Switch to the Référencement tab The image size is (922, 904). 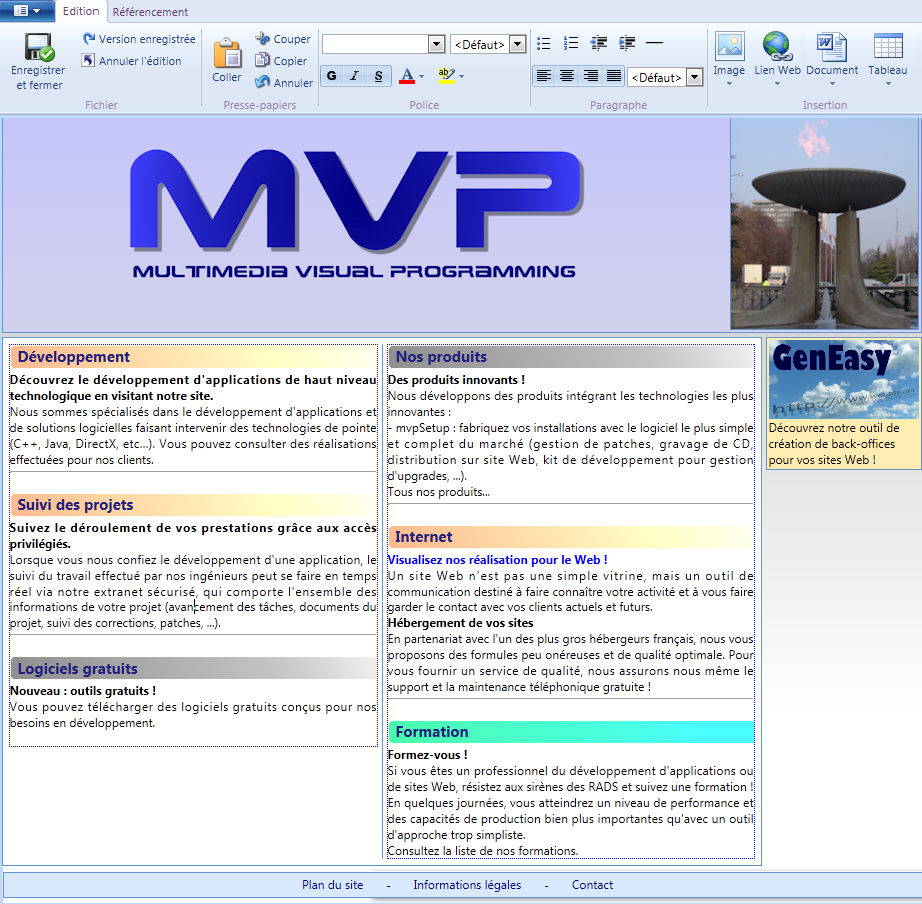[150, 12]
